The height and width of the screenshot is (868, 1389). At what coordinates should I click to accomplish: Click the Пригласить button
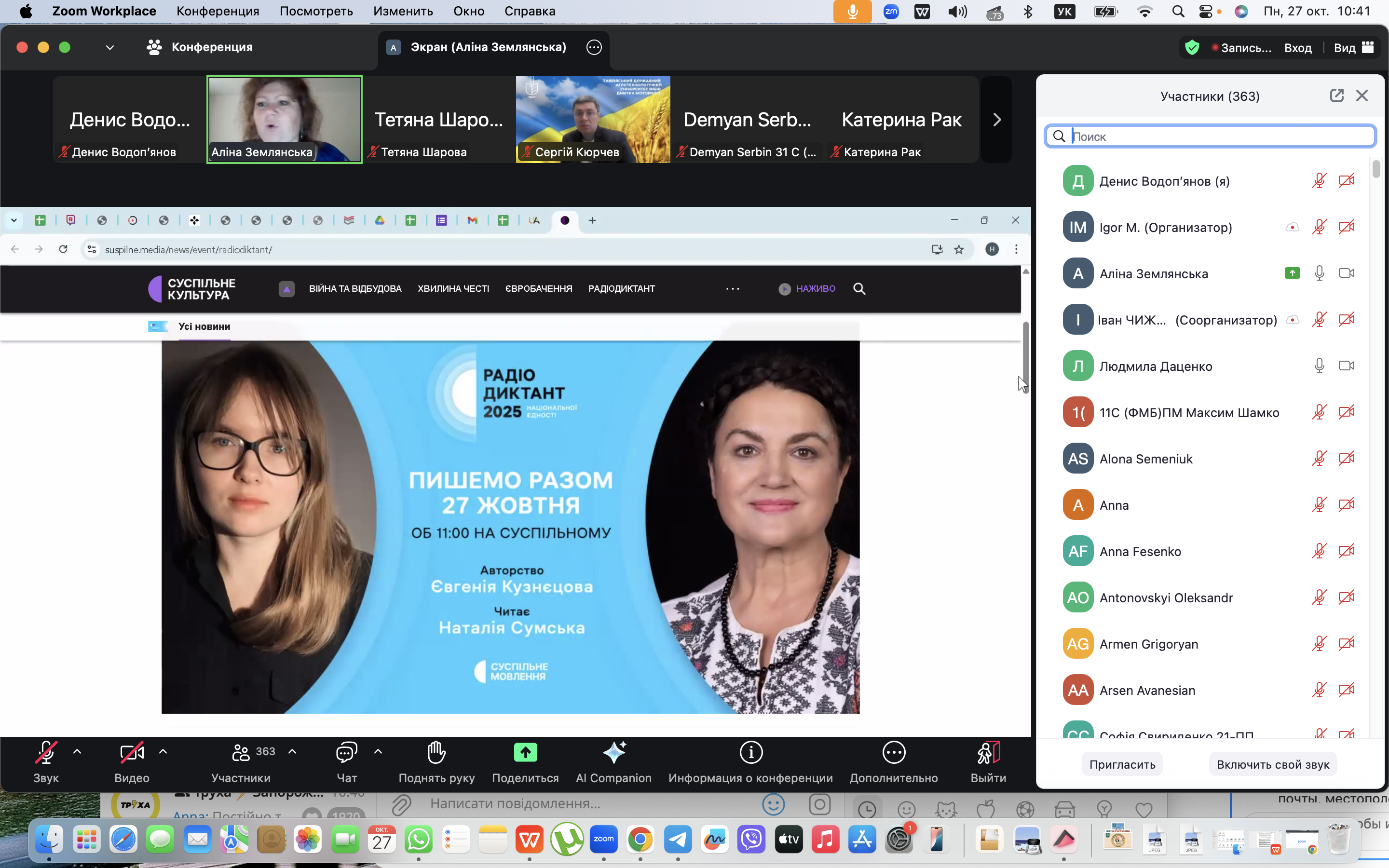(x=1122, y=764)
